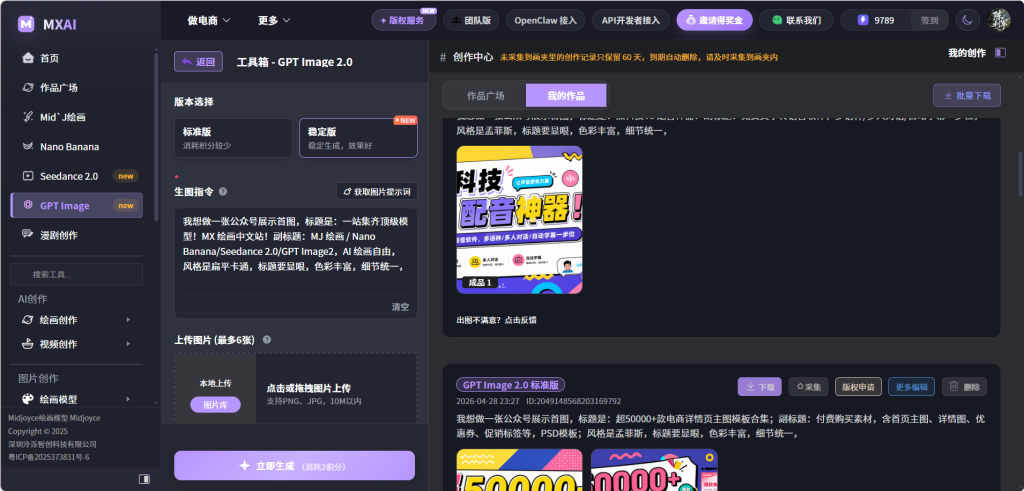Click 清空 to clear the prompt

click(400, 307)
